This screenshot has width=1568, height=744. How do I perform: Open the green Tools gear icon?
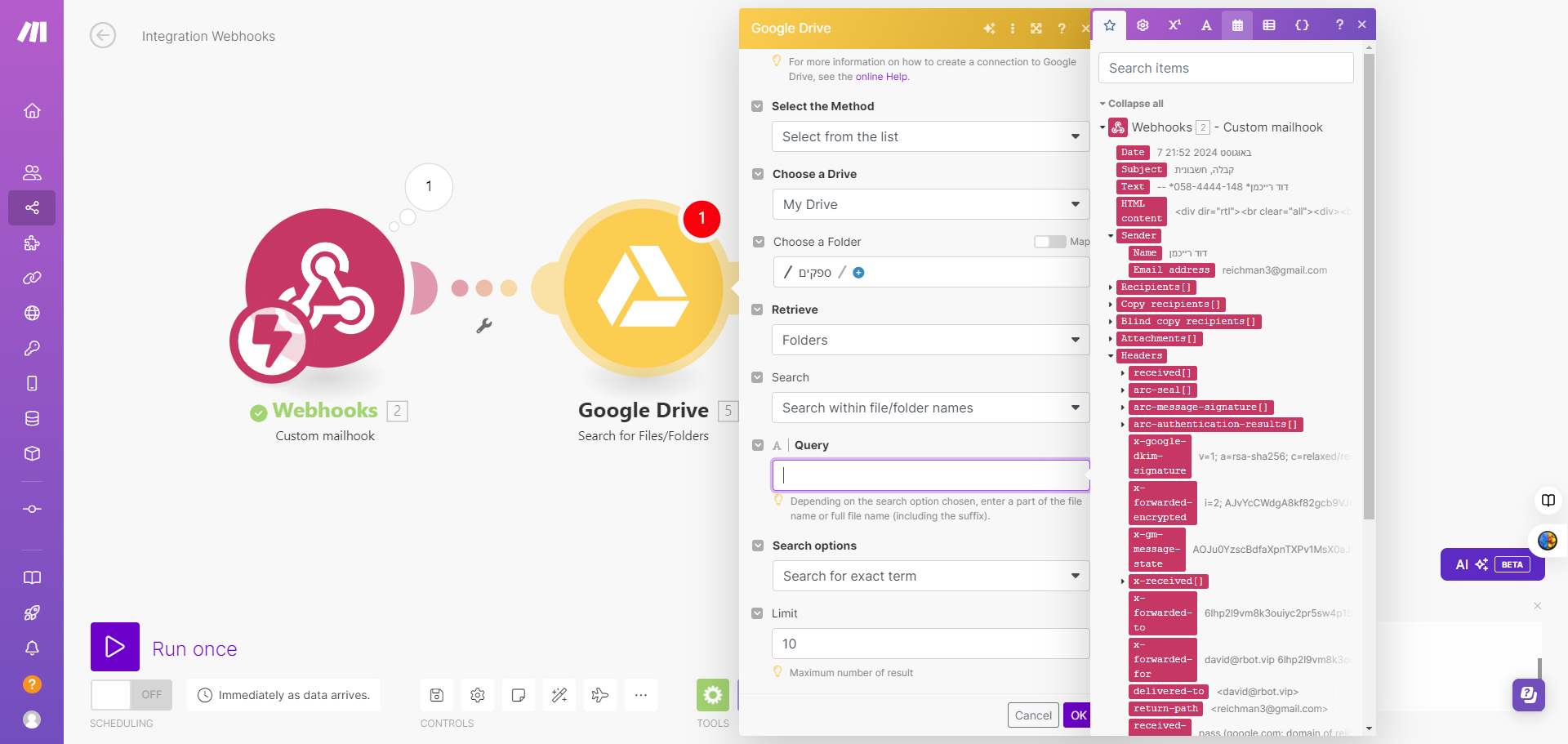(713, 695)
